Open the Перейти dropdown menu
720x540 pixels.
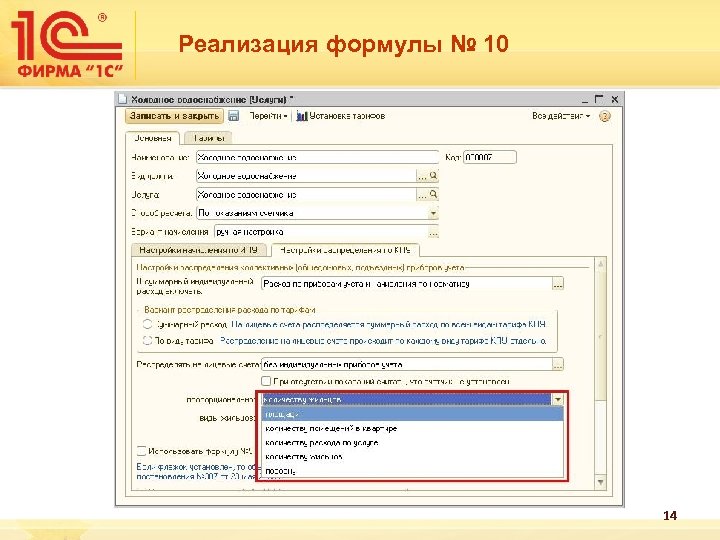268,116
